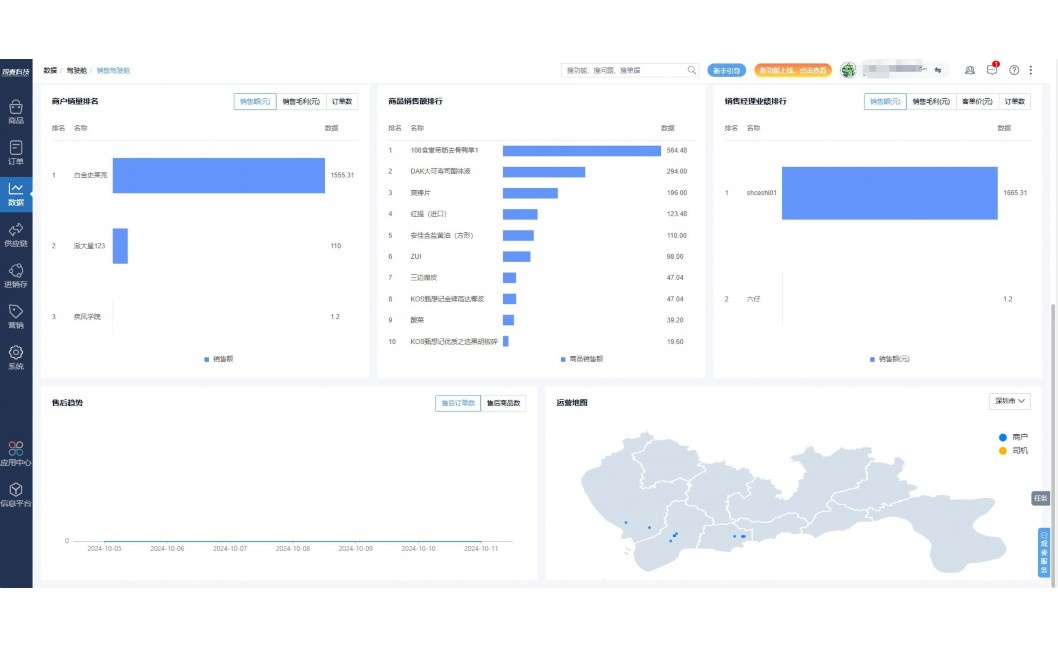Screen dimensions: 1058x647
Task: Open the three-dot more menu in header
Action: click(x=1031, y=70)
